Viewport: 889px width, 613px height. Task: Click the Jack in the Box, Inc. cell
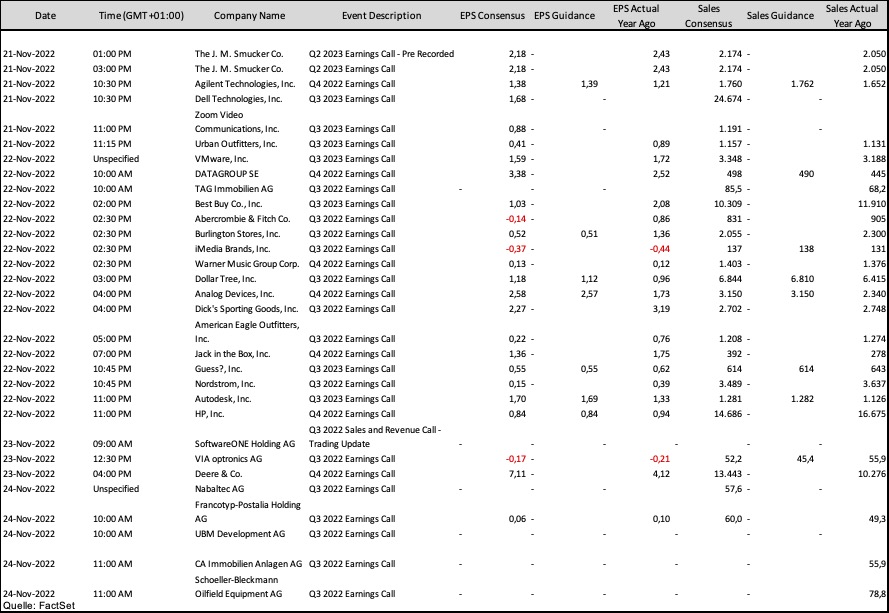click(232, 354)
